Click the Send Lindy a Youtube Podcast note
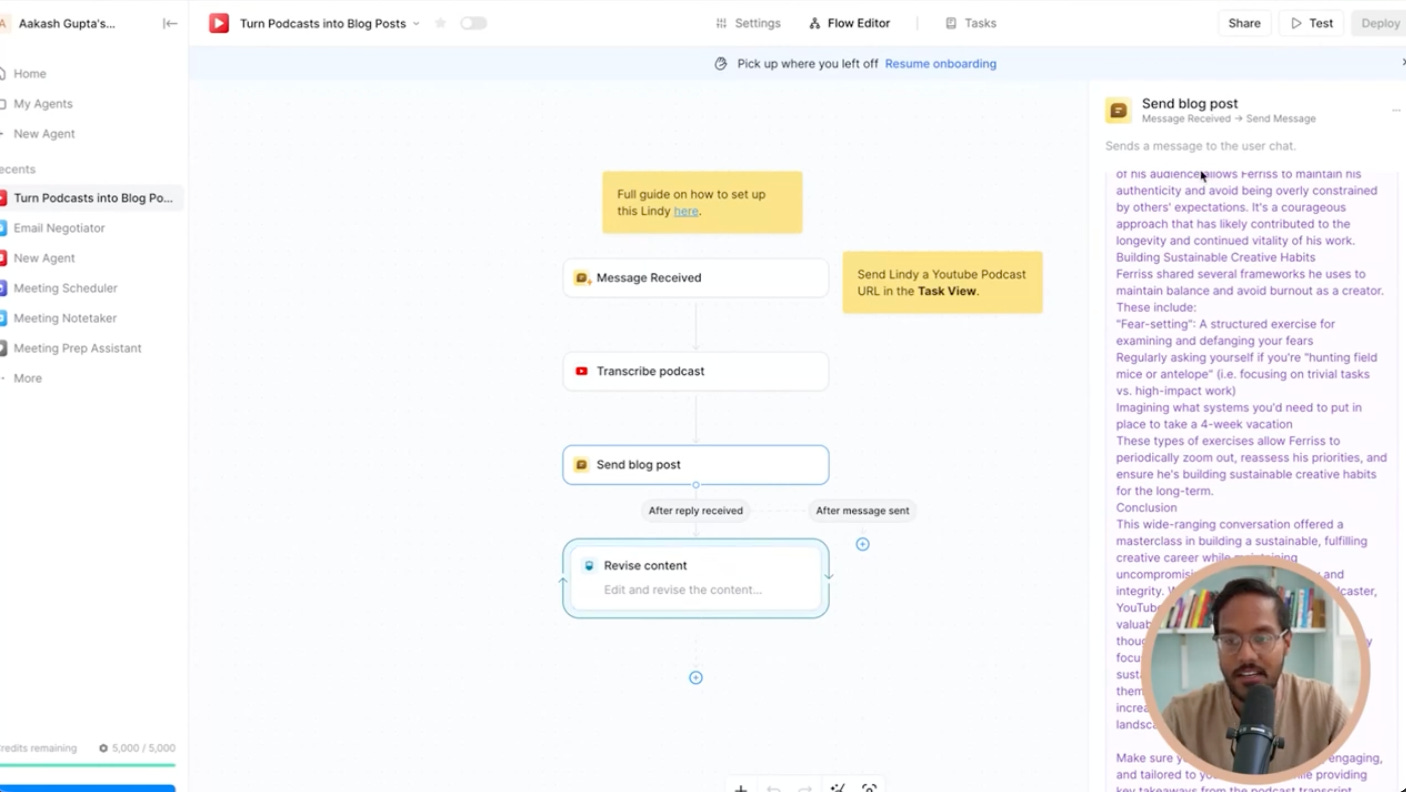The height and width of the screenshot is (792, 1406). click(x=942, y=282)
